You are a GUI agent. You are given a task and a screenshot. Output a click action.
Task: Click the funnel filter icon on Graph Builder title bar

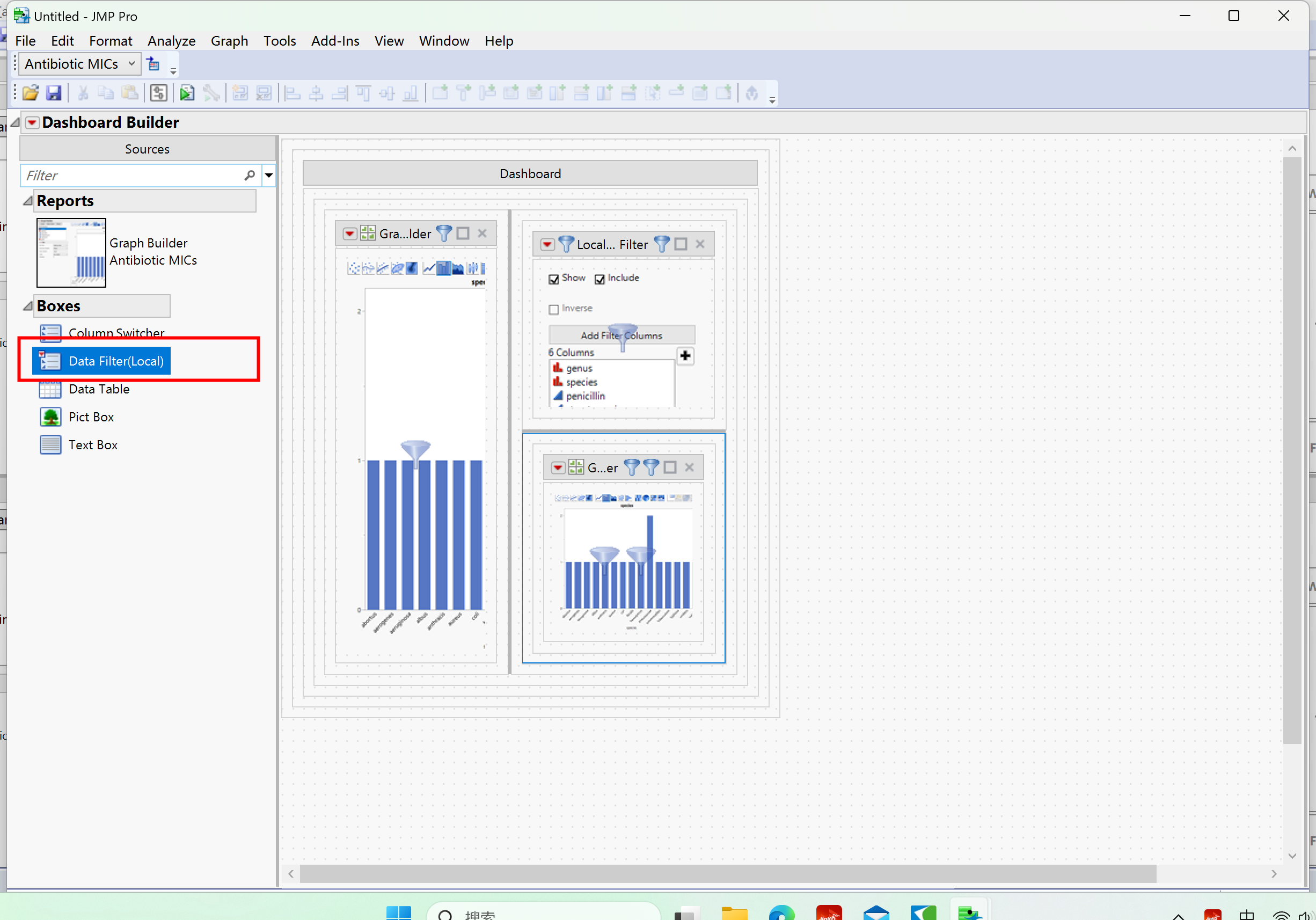[444, 233]
